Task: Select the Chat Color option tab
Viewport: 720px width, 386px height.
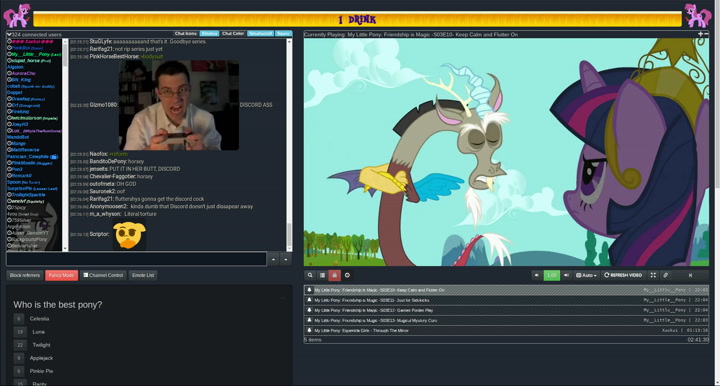Action: click(x=233, y=34)
